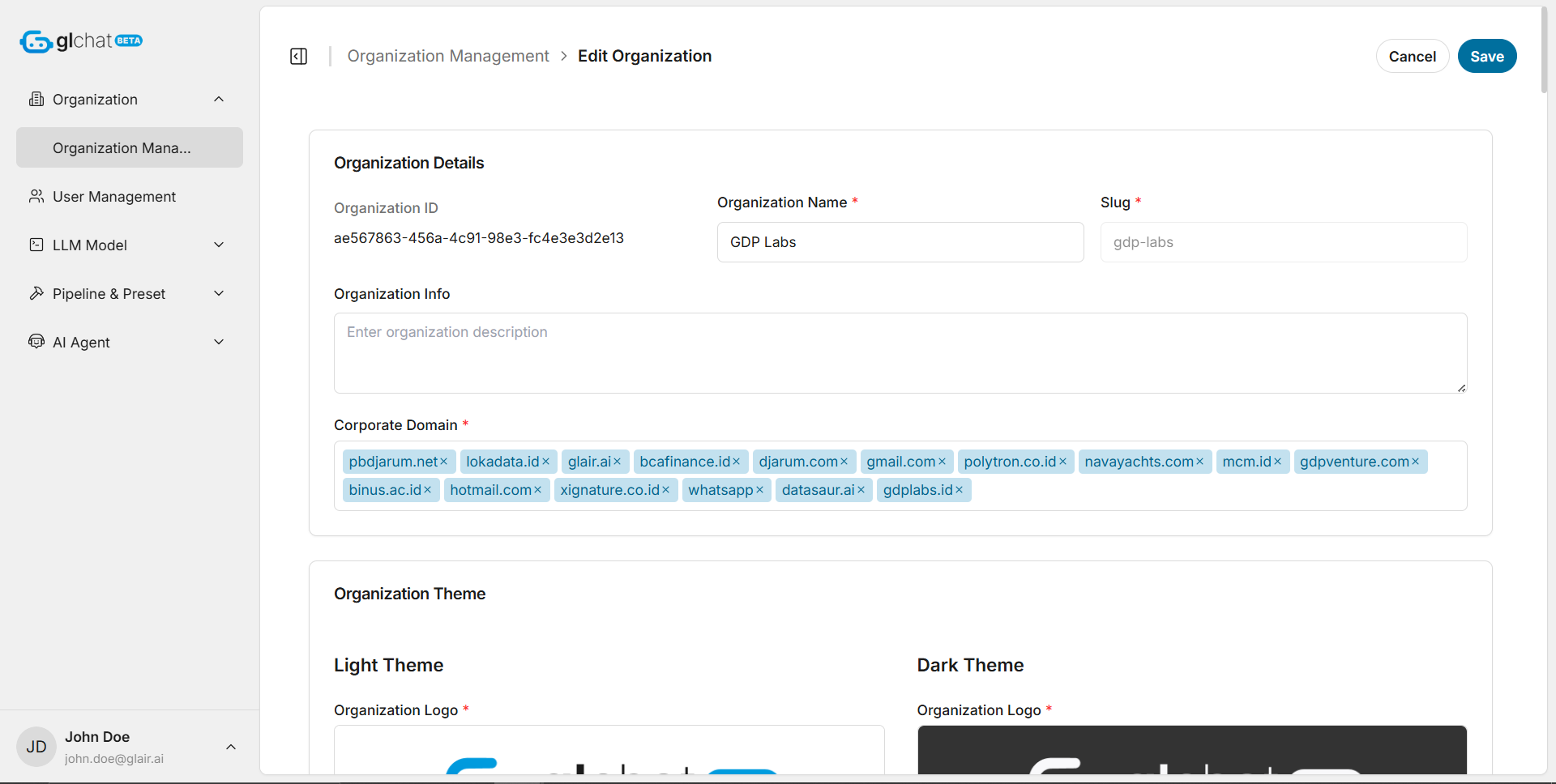
Task: Go to Organization Management breadcrumb
Action: [448, 56]
